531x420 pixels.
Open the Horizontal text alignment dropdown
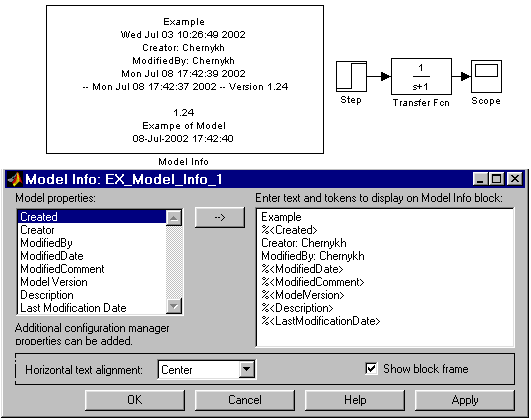[247, 369]
